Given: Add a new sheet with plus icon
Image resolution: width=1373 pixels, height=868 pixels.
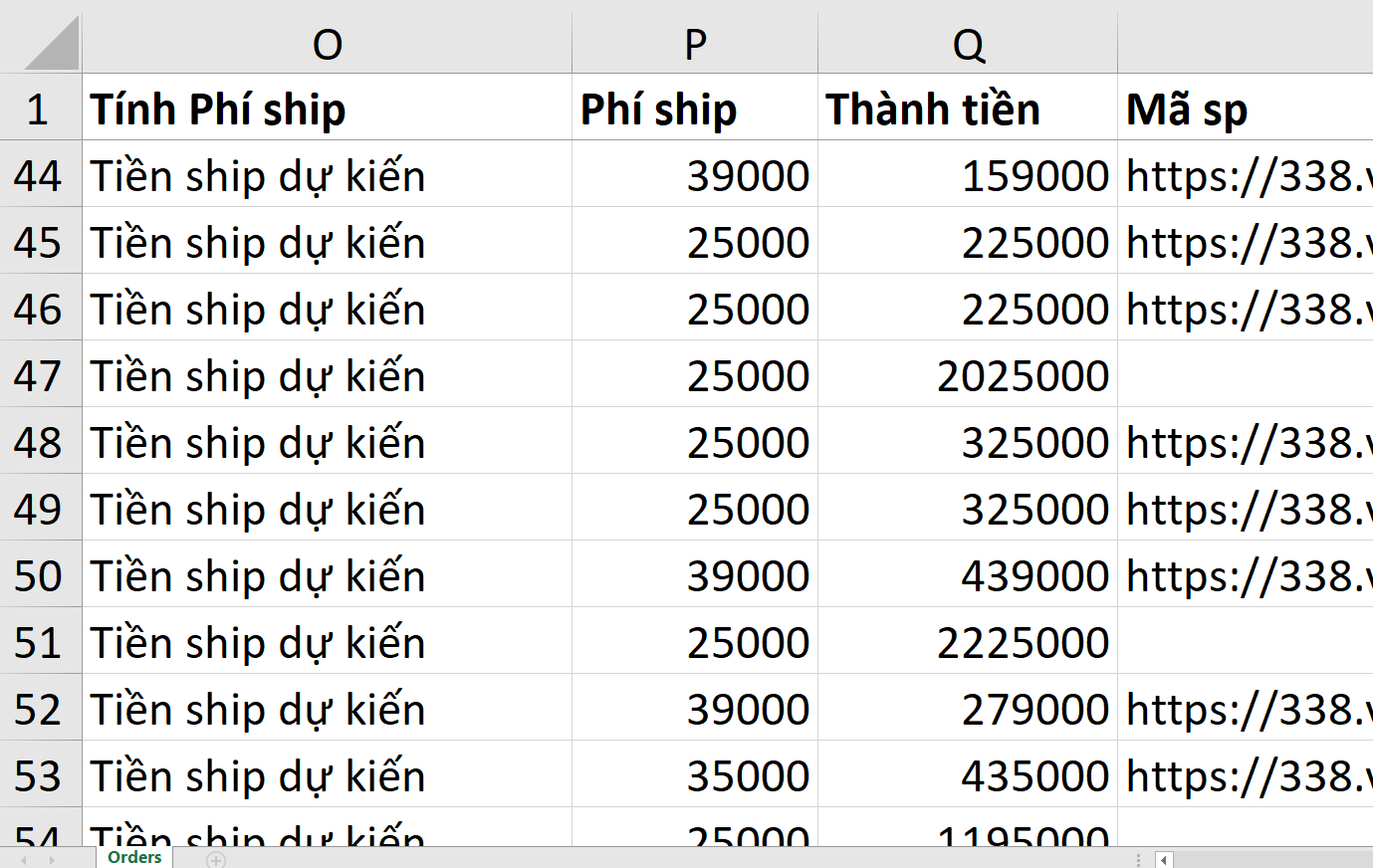Looking at the screenshot, I should coord(216,859).
